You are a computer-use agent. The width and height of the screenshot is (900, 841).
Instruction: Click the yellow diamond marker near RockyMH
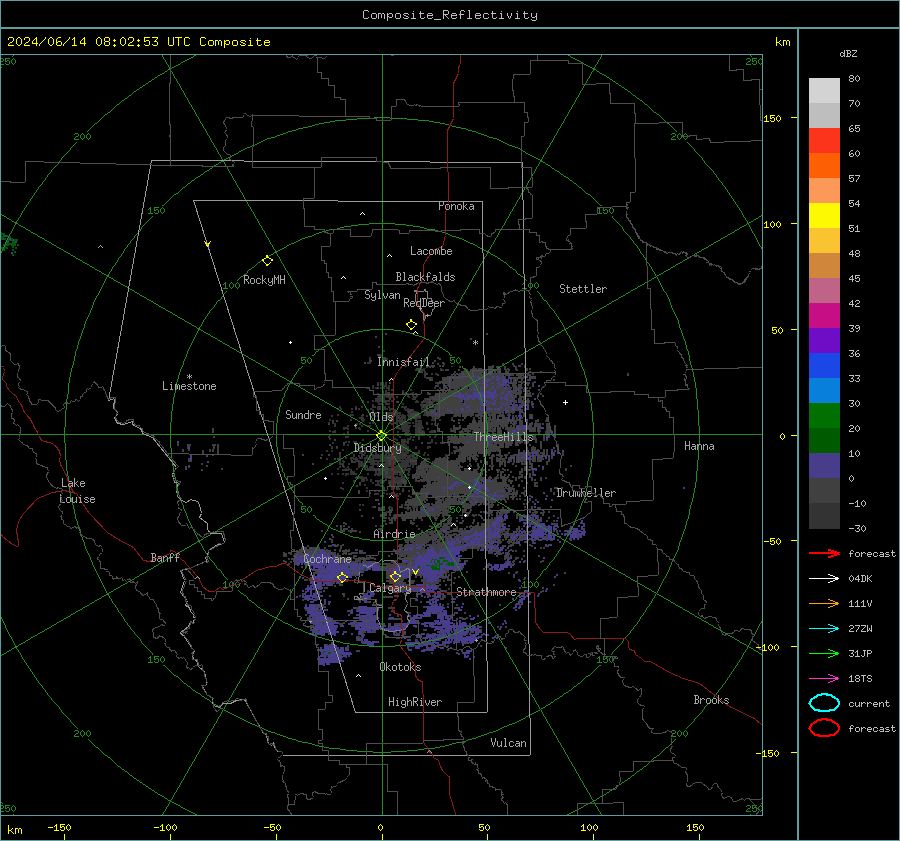[x=267, y=261]
